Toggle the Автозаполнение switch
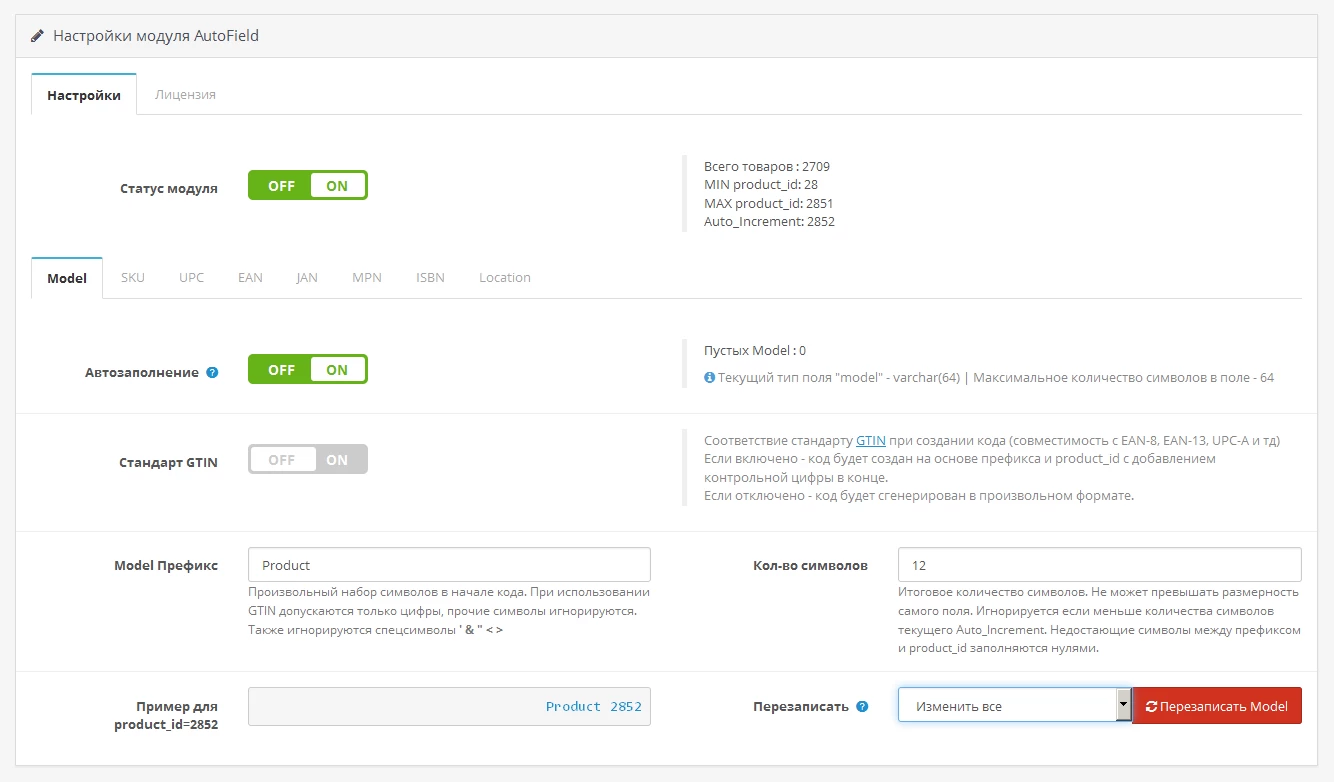Image resolution: width=1334 pixels, height=782 pixels. [x=308, y=369]
